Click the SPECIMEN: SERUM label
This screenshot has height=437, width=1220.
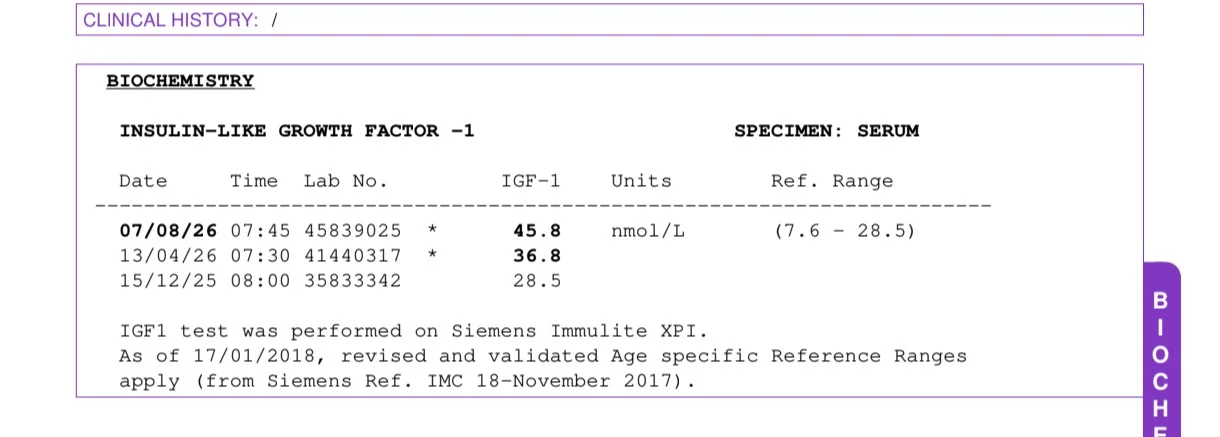(826, 131)
